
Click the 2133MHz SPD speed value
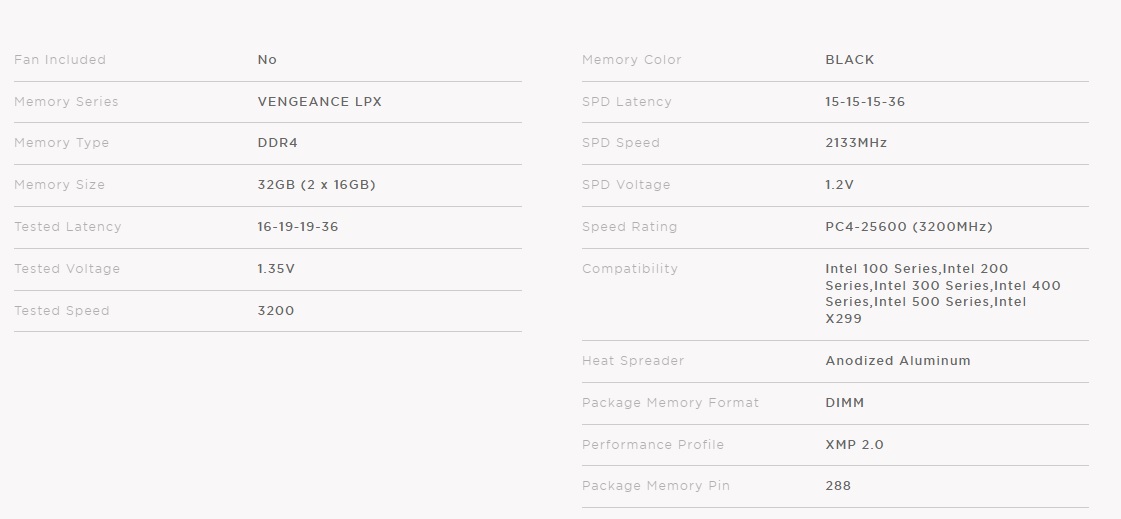856,143
